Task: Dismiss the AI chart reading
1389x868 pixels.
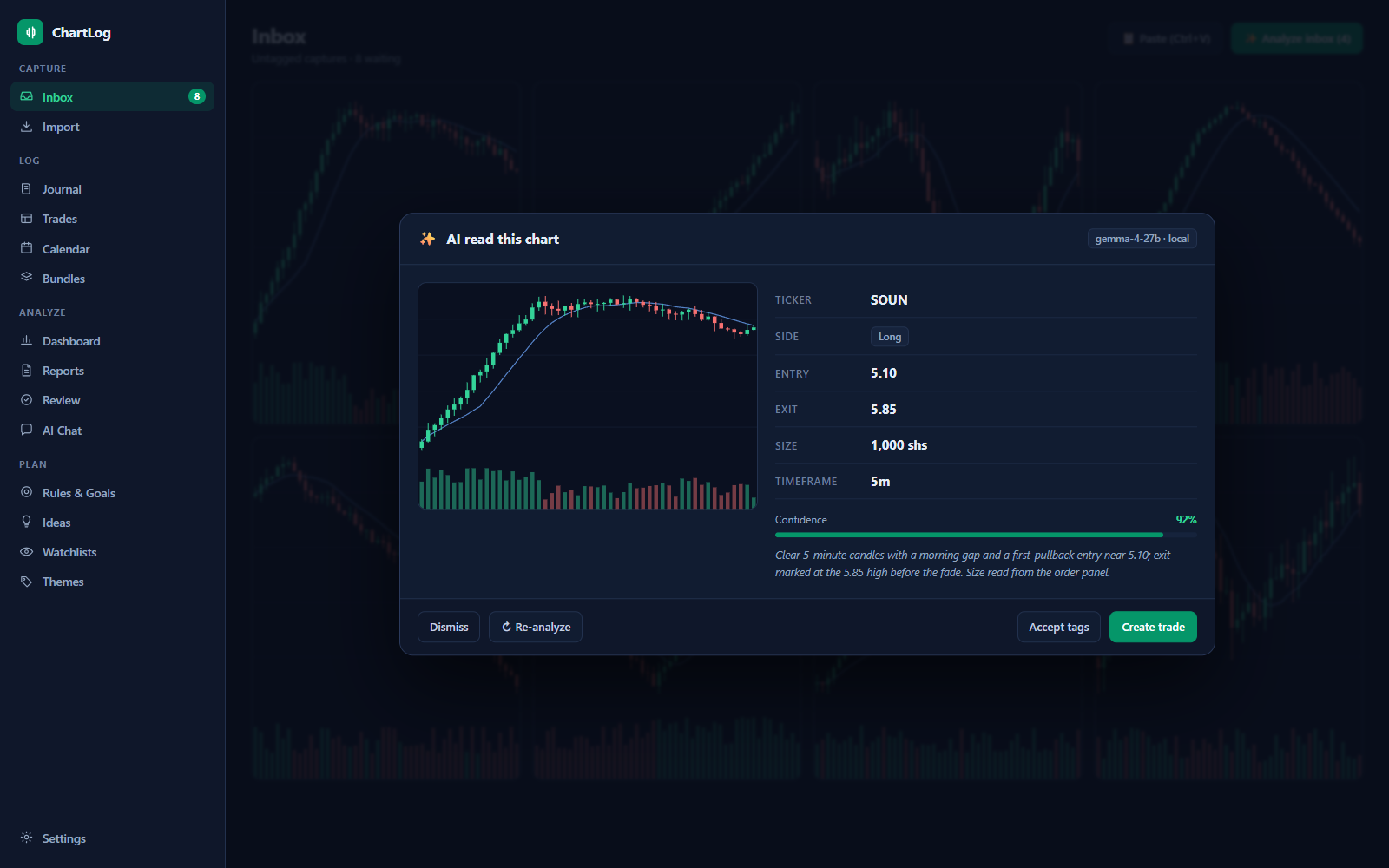Action: tap(449, 627)
